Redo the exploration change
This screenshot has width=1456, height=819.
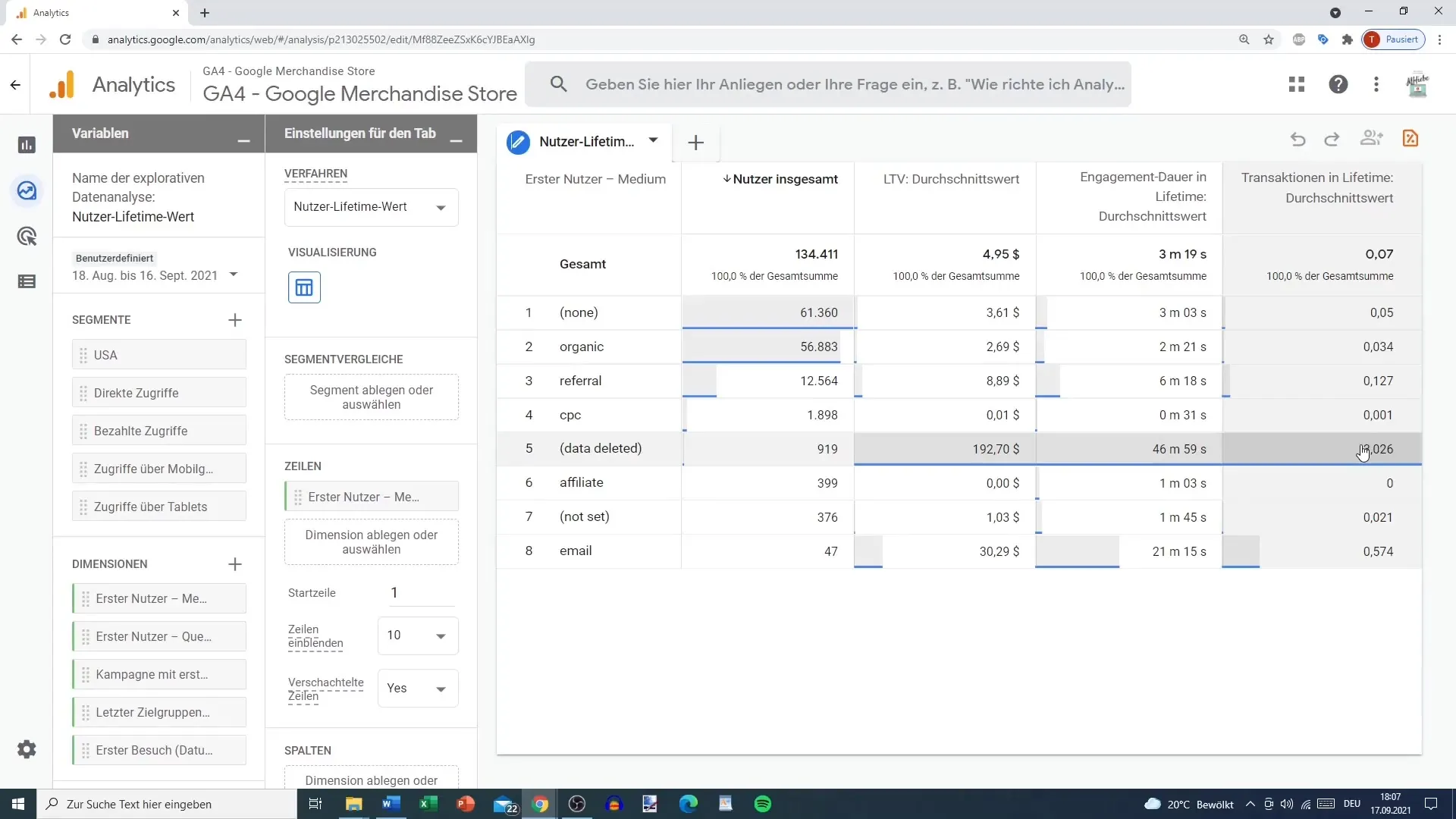tap(1332, 139)
